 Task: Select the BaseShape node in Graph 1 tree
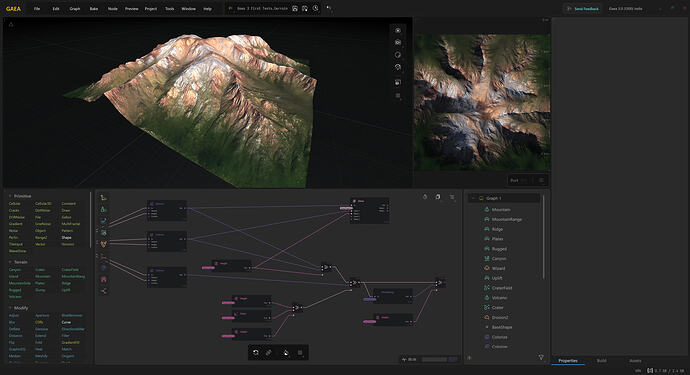502,327
